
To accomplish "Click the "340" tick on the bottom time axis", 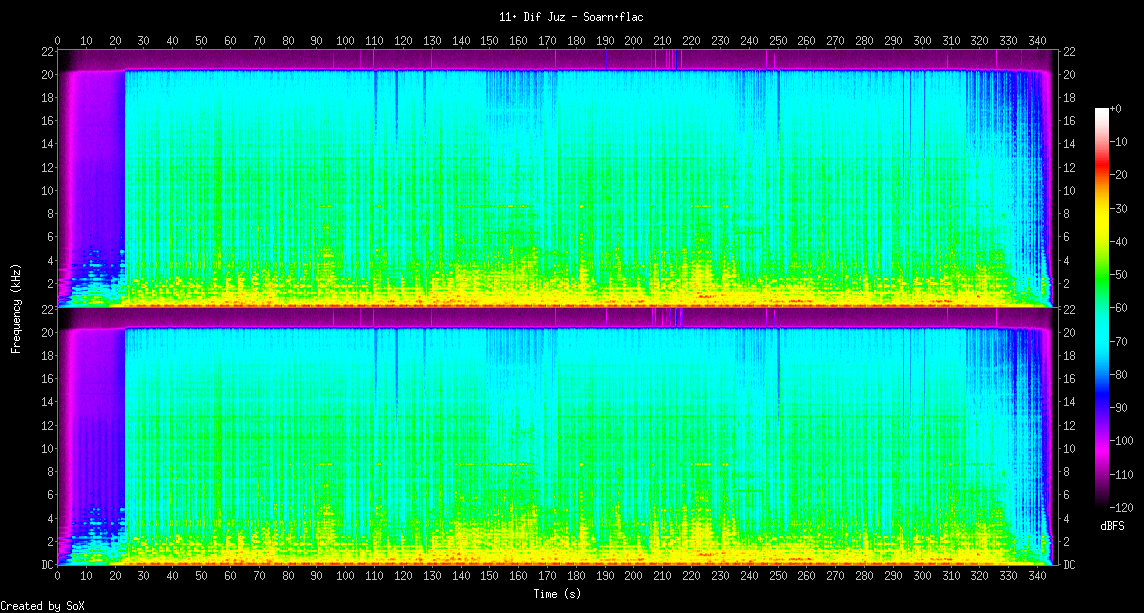I will pos(1036,577).
